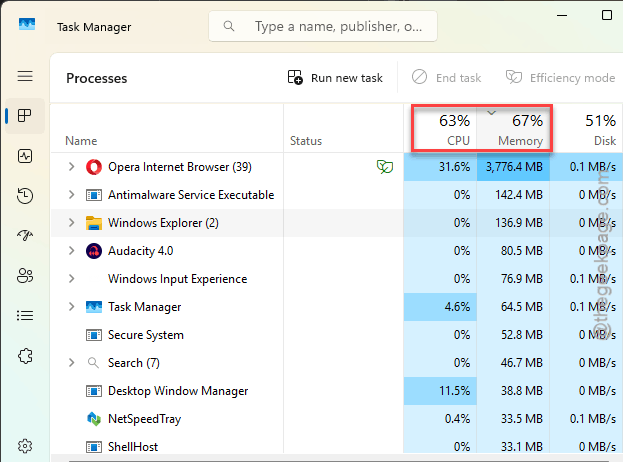623x462 pixels.
Task: Click the ShellHost process icon
Action: [x=94, y=447]
